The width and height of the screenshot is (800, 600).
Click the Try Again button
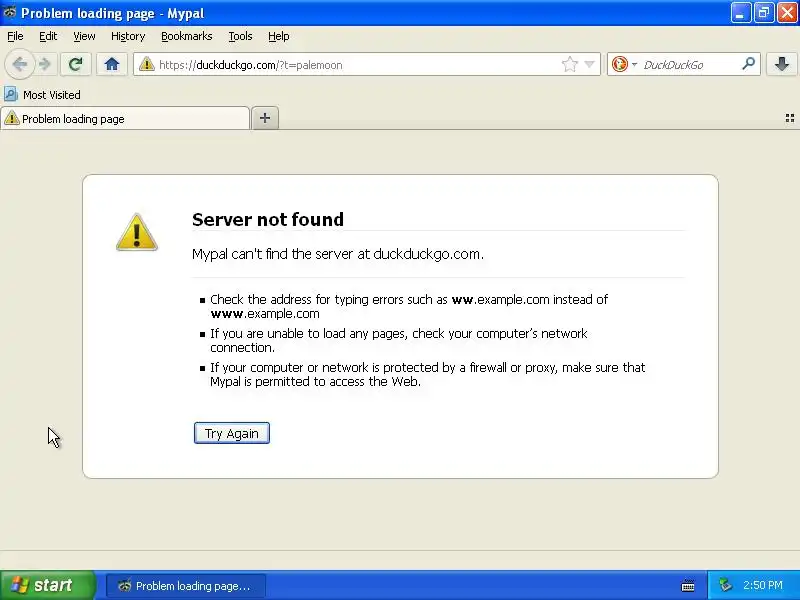coord(232,433)
